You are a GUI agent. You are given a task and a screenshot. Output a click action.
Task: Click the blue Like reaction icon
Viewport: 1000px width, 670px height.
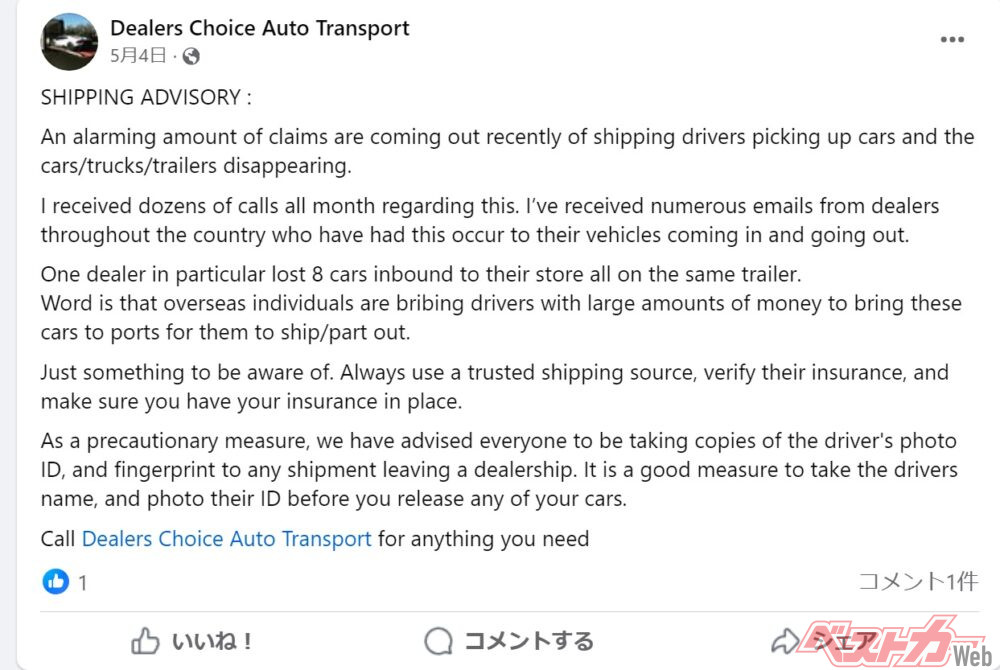click(x=55, y=581)
